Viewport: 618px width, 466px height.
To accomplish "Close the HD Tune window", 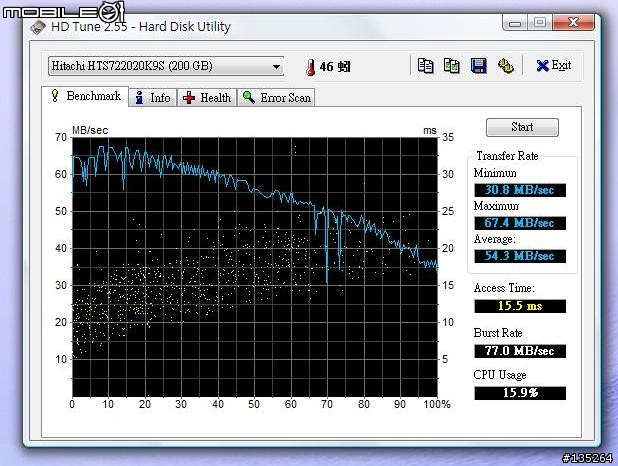I will pos(573,22).
